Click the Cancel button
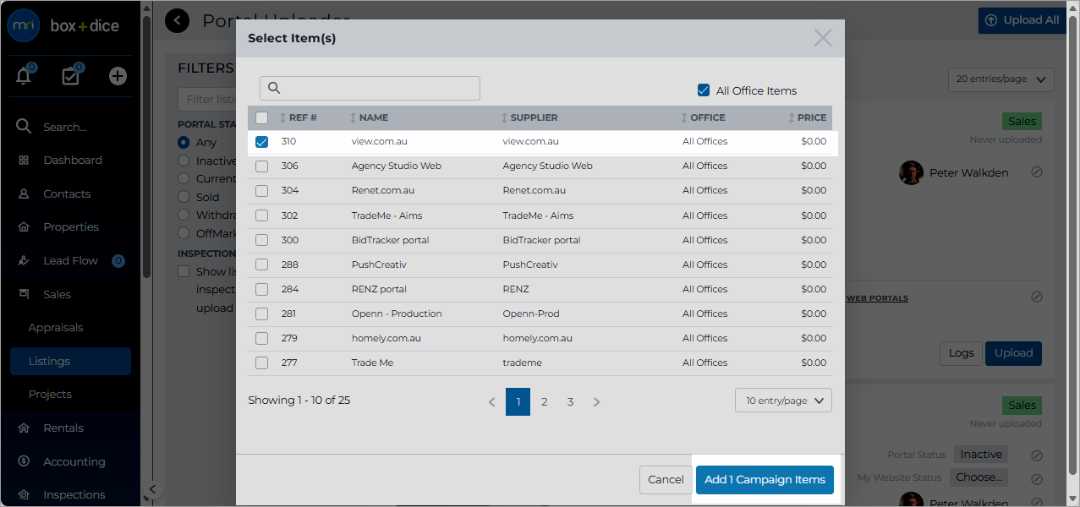Image resolution: width=1080 pixels, height=507 pixels. click(x=665, y=480)
